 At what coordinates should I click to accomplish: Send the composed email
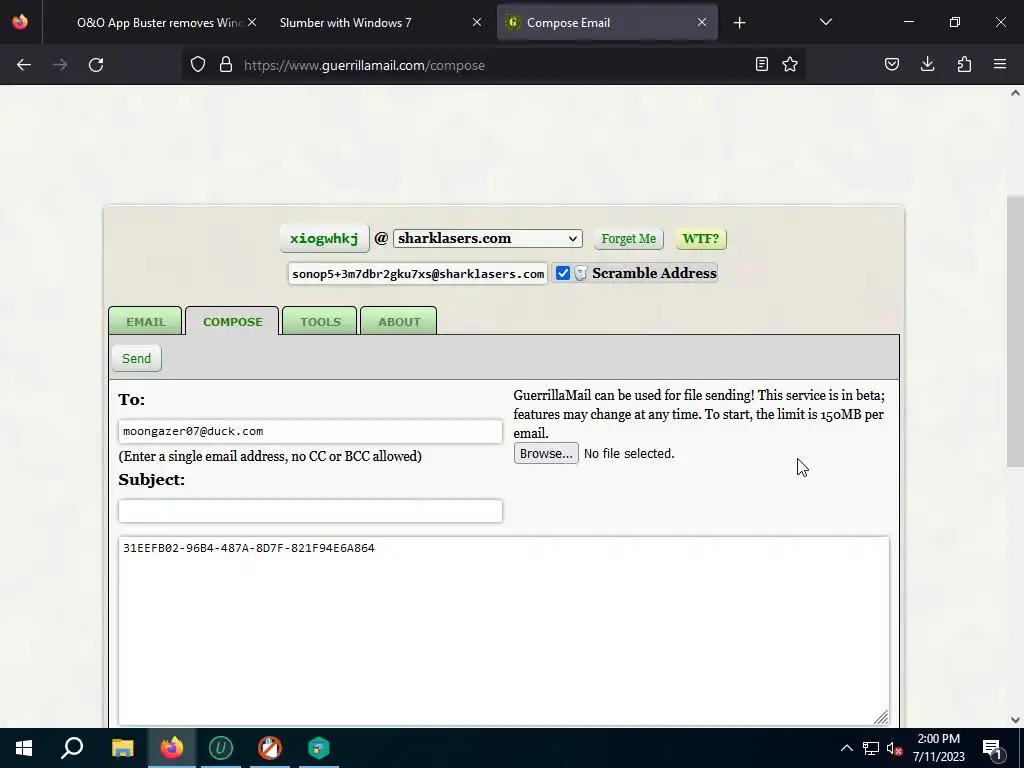point(136,359)
